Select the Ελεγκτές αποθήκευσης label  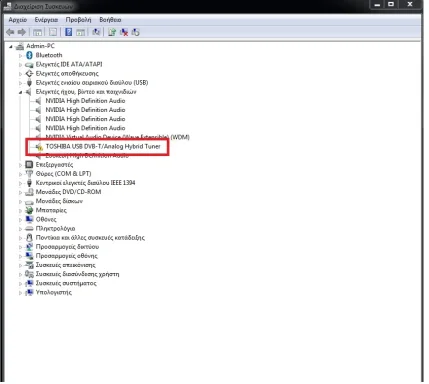point(67,73)
